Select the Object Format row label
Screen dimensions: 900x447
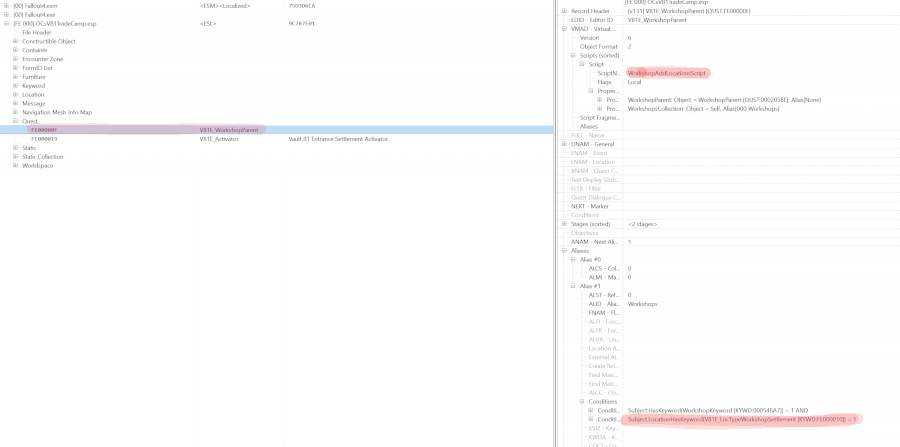pos(599,46)
